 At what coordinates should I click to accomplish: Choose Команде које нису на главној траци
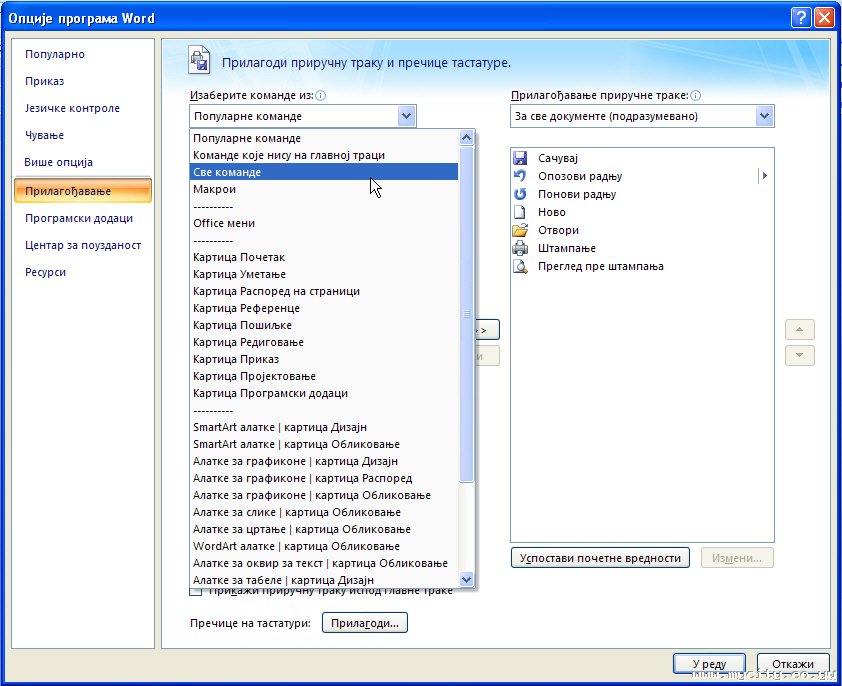(x=324, y=155)
